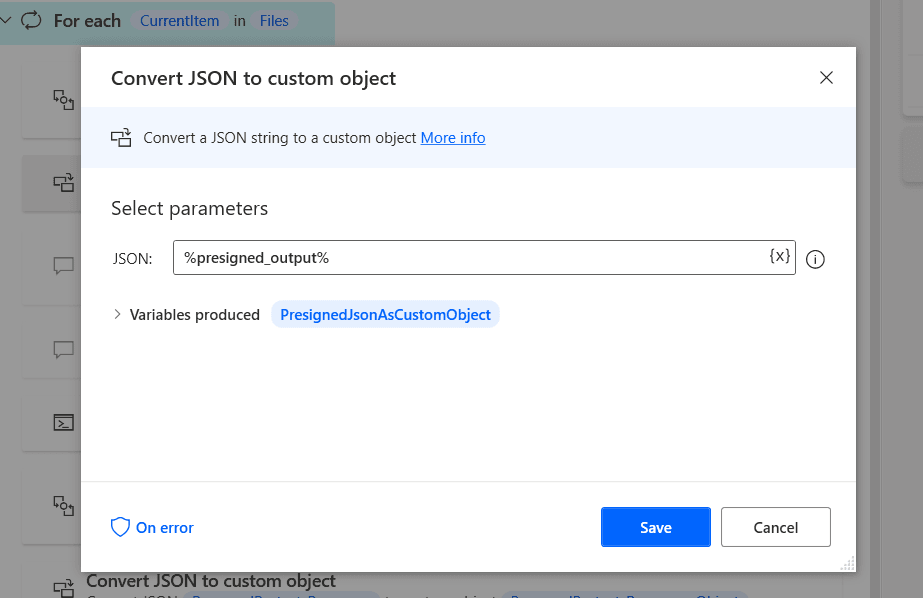Collapse the For each loop block
This screenshot has height=598, width=923.
[x=6, y=20]
